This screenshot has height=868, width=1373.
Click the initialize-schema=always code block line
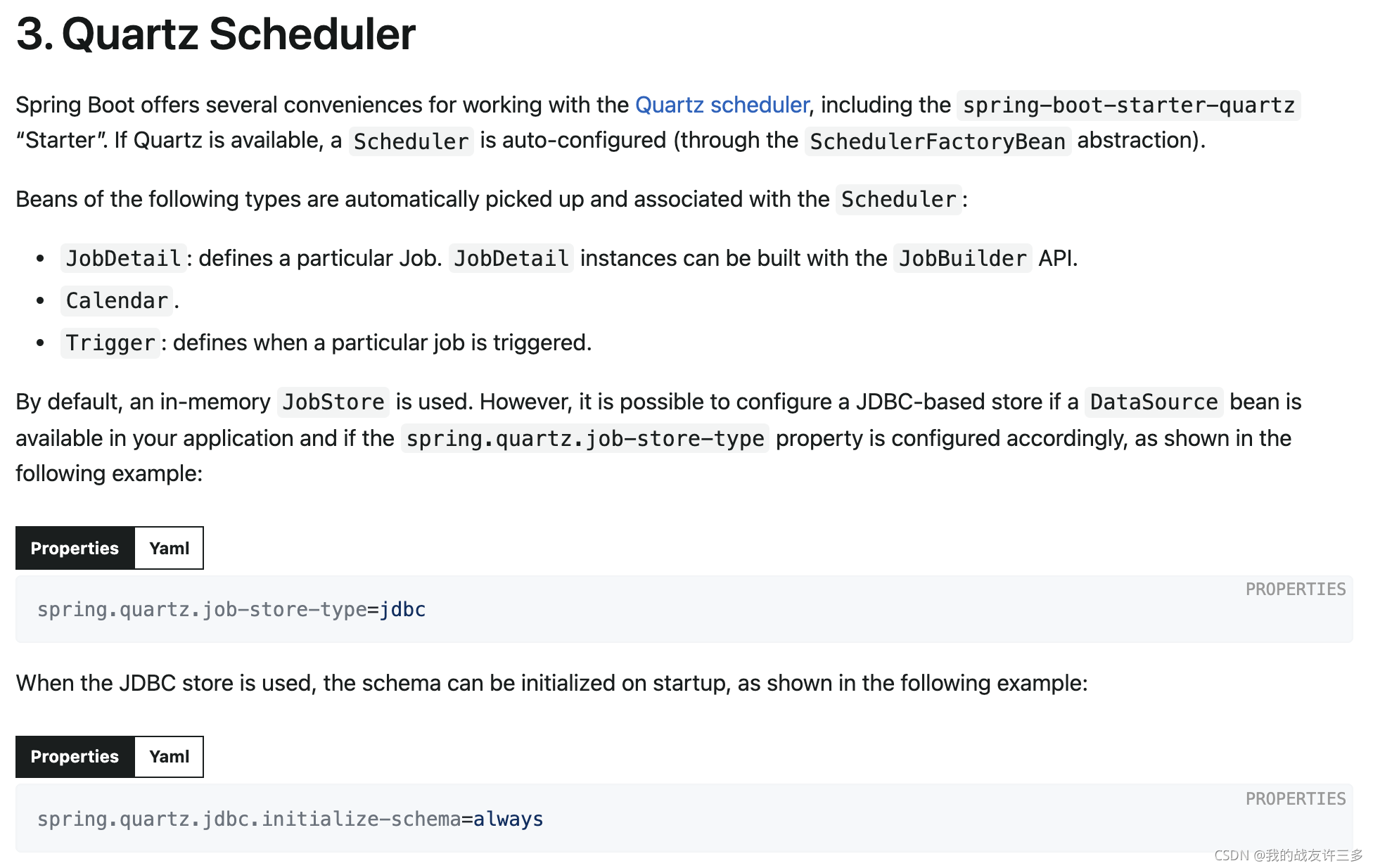pyautogui.click(x=290, y=819)
